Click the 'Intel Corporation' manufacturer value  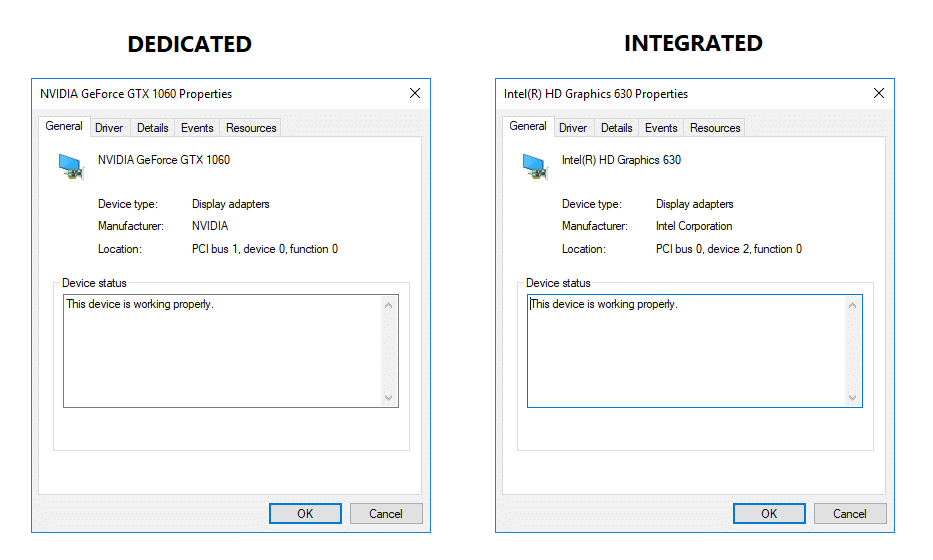point(694,226)
